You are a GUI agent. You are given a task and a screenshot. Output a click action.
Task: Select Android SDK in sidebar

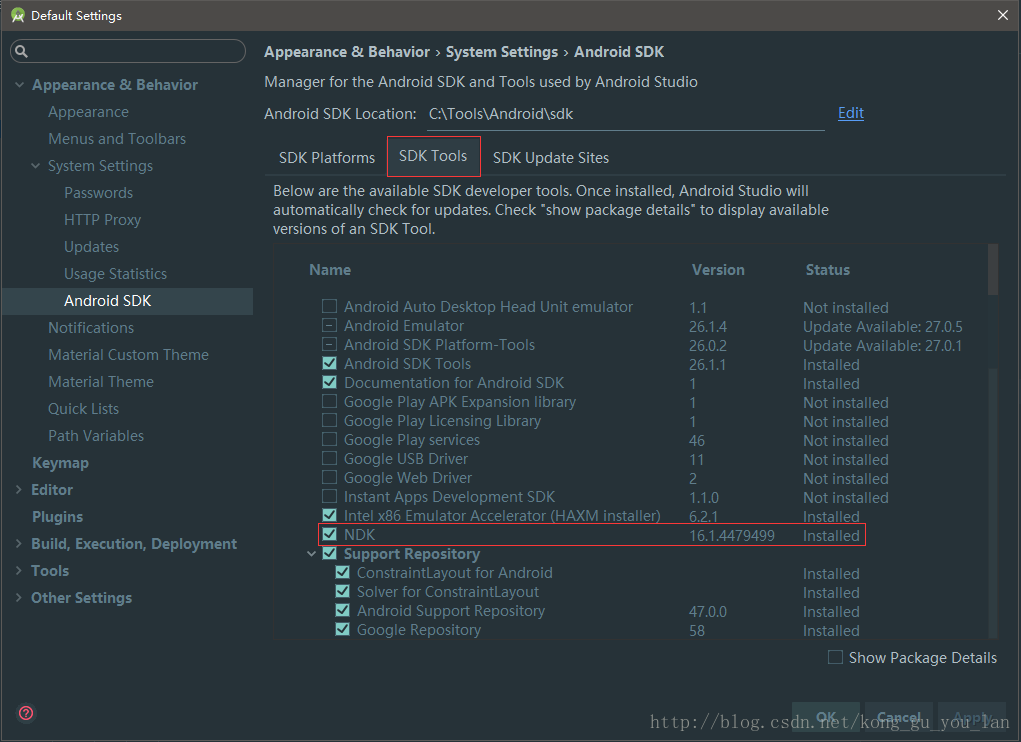pos(128,301)
